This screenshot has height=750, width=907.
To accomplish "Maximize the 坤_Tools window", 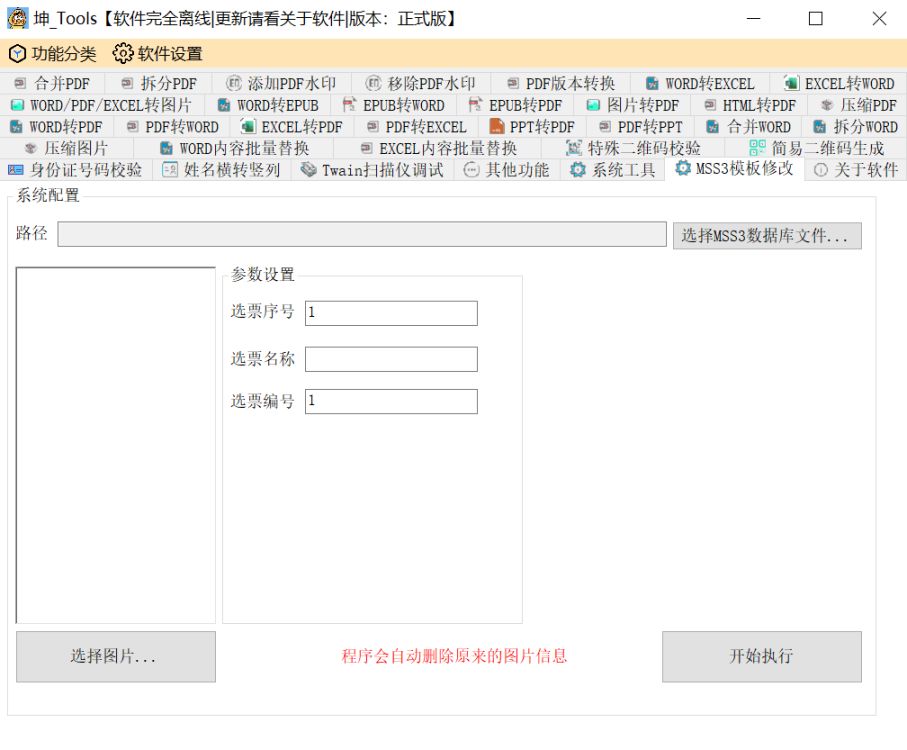I will click(x=816, y=19).
